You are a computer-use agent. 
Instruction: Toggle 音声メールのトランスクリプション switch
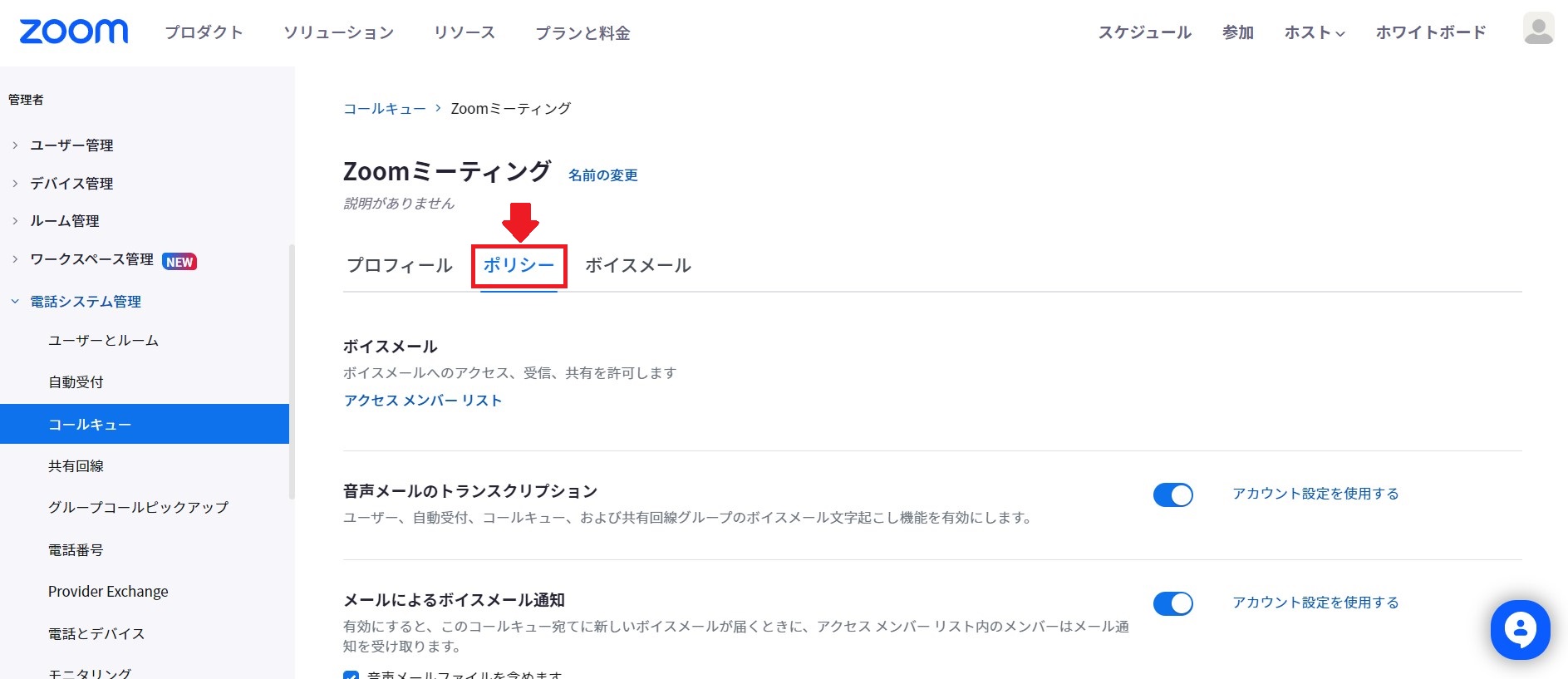click(1172, 494)
